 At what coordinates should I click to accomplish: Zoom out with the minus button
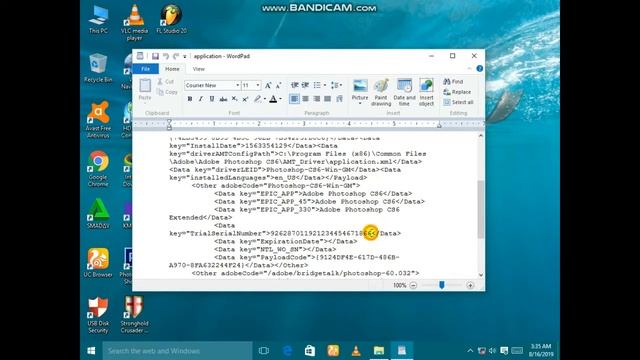click(x=413, y=285)
